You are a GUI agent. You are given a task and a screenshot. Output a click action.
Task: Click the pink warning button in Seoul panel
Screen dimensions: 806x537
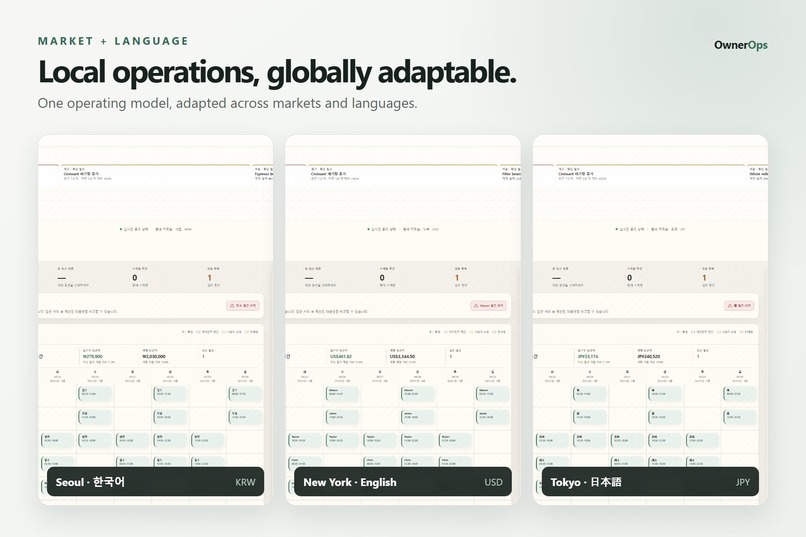(x=243, y=306)
